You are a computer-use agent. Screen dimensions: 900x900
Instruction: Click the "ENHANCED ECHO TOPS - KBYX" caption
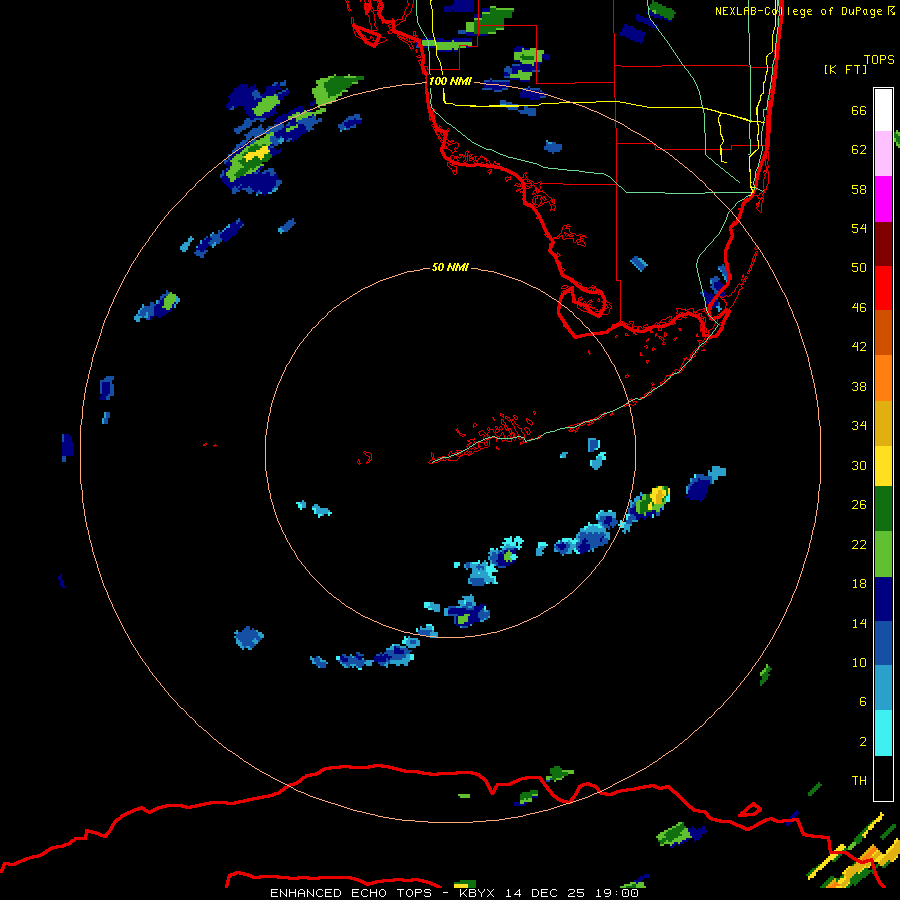coord(382,893)
